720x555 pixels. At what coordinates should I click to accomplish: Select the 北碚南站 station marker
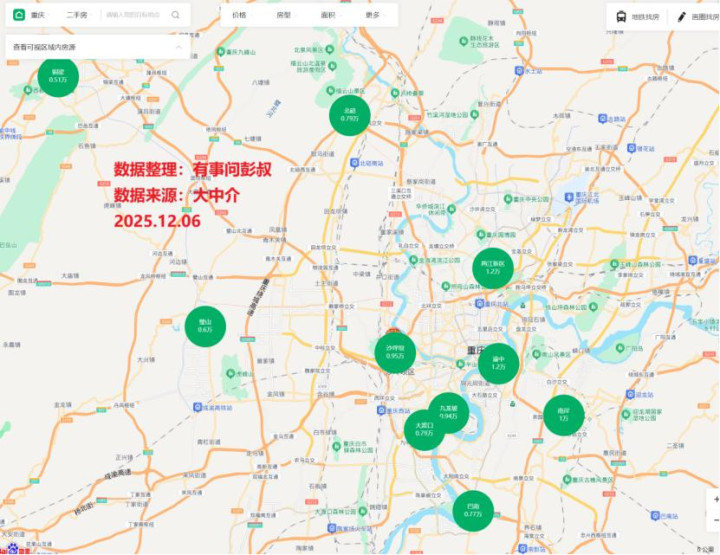pyautogui.click(x=354, y=163)
